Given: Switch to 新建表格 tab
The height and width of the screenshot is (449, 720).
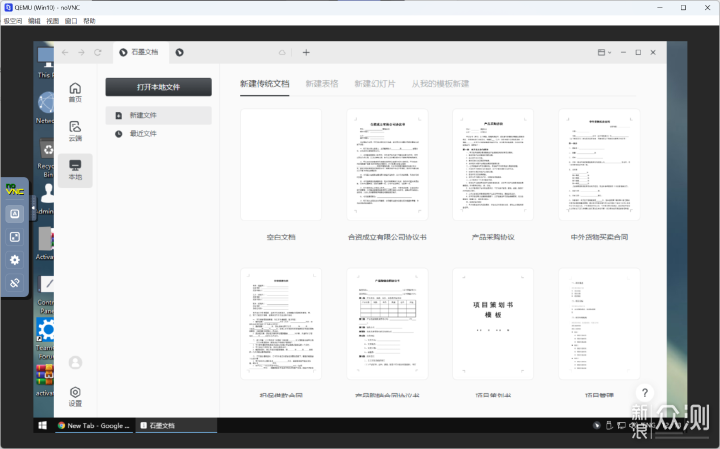Looking at the screenshot, I should tap(321, 84).
